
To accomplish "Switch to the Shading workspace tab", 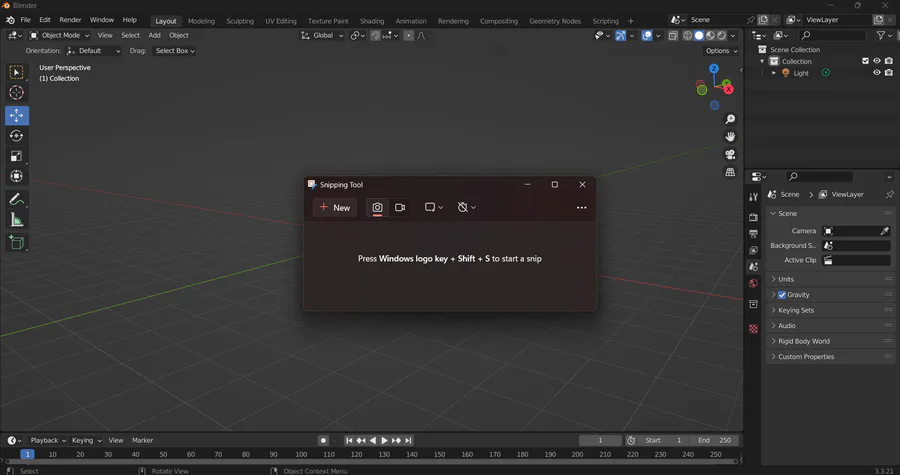I will (x=372, y=21).
